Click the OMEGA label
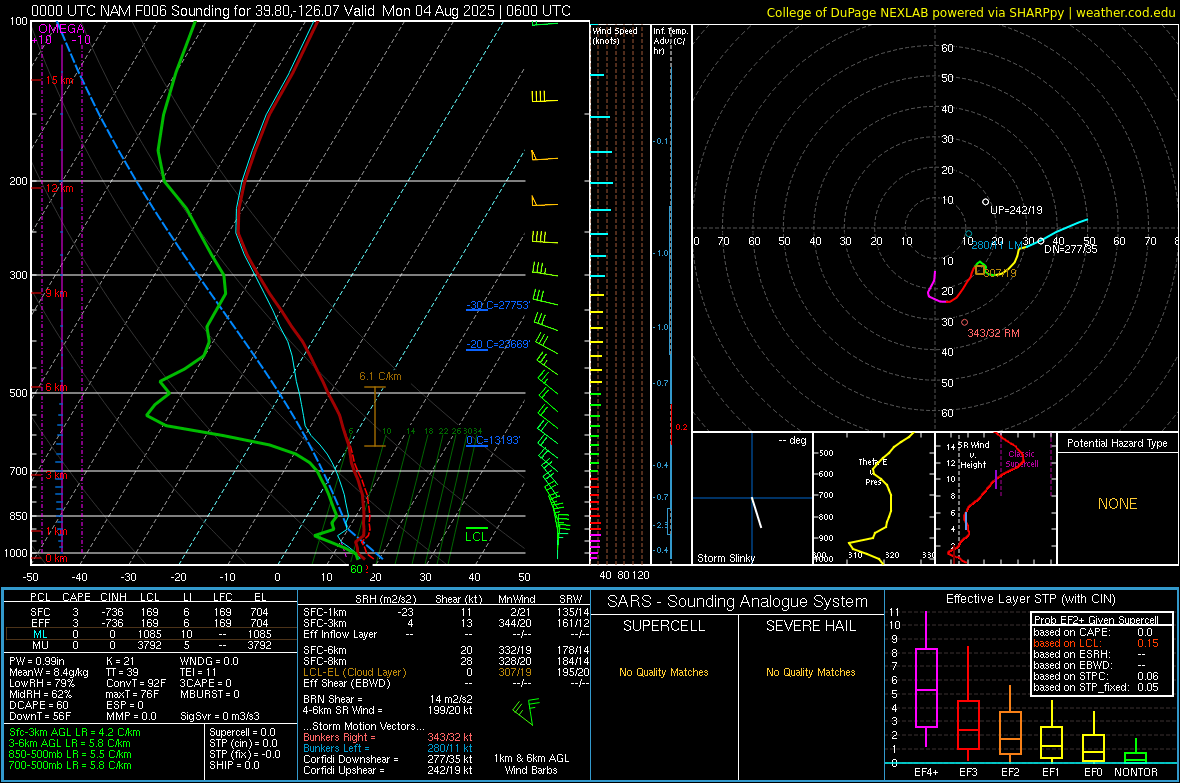This screenshot has width=1180, height=783. (x=62, y=29)
